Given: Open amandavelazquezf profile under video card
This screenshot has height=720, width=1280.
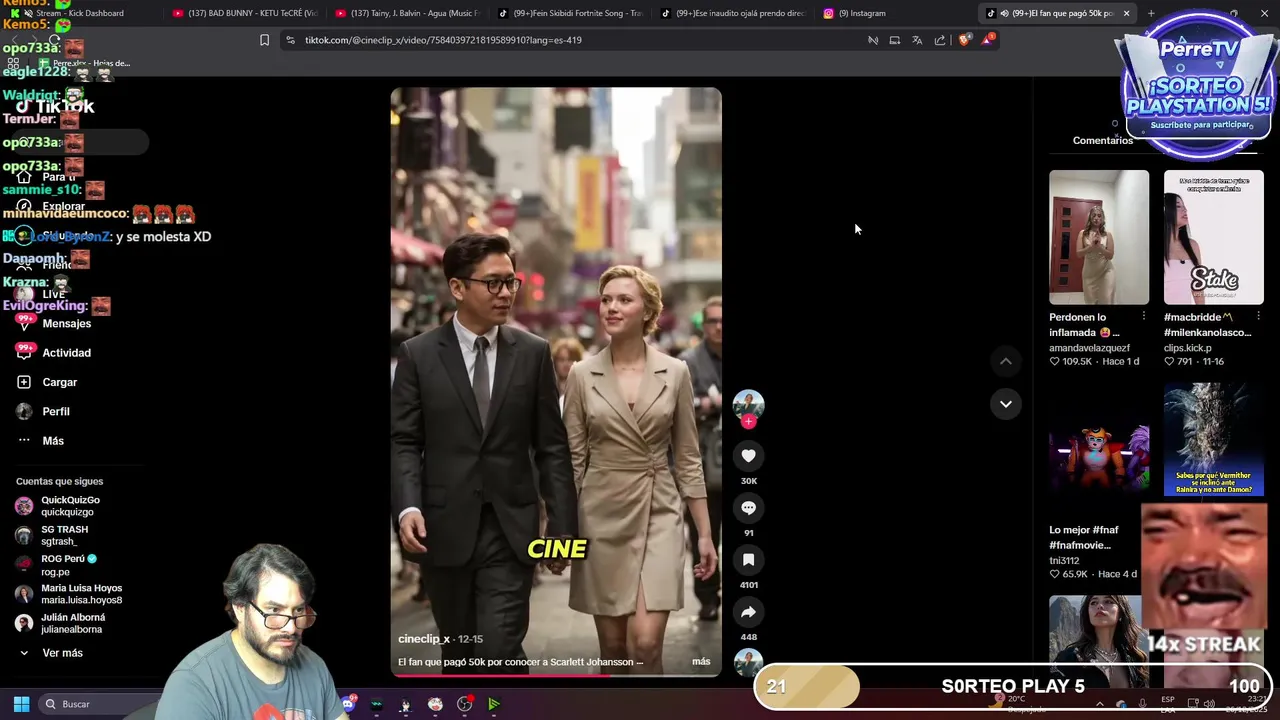Looking at the screenshot, I should coord(1089,348).
